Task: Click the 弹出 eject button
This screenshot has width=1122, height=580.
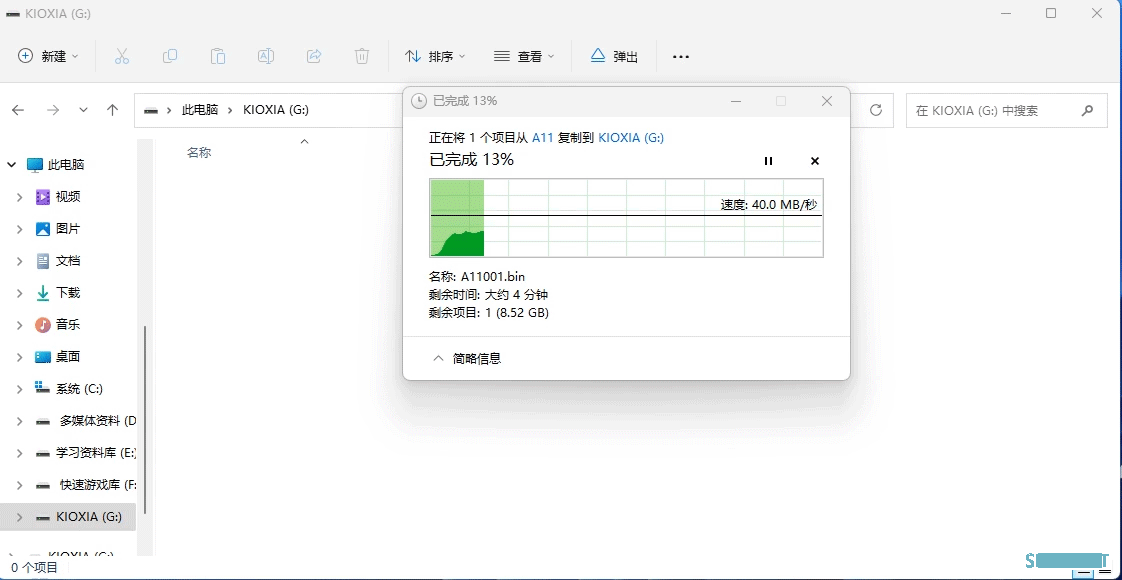Action: pos(614,56)
